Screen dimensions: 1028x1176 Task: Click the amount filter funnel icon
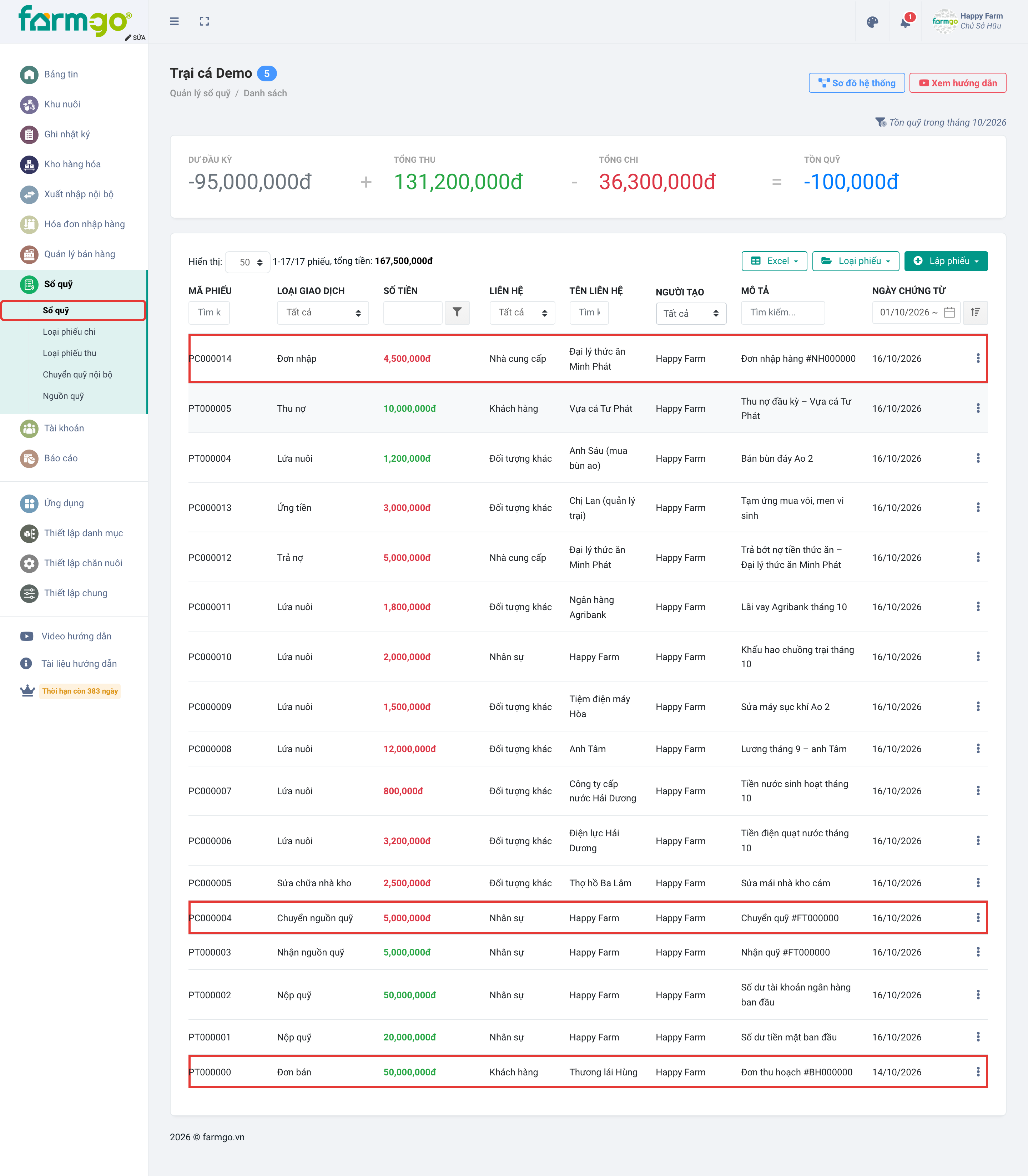[457, 313]
